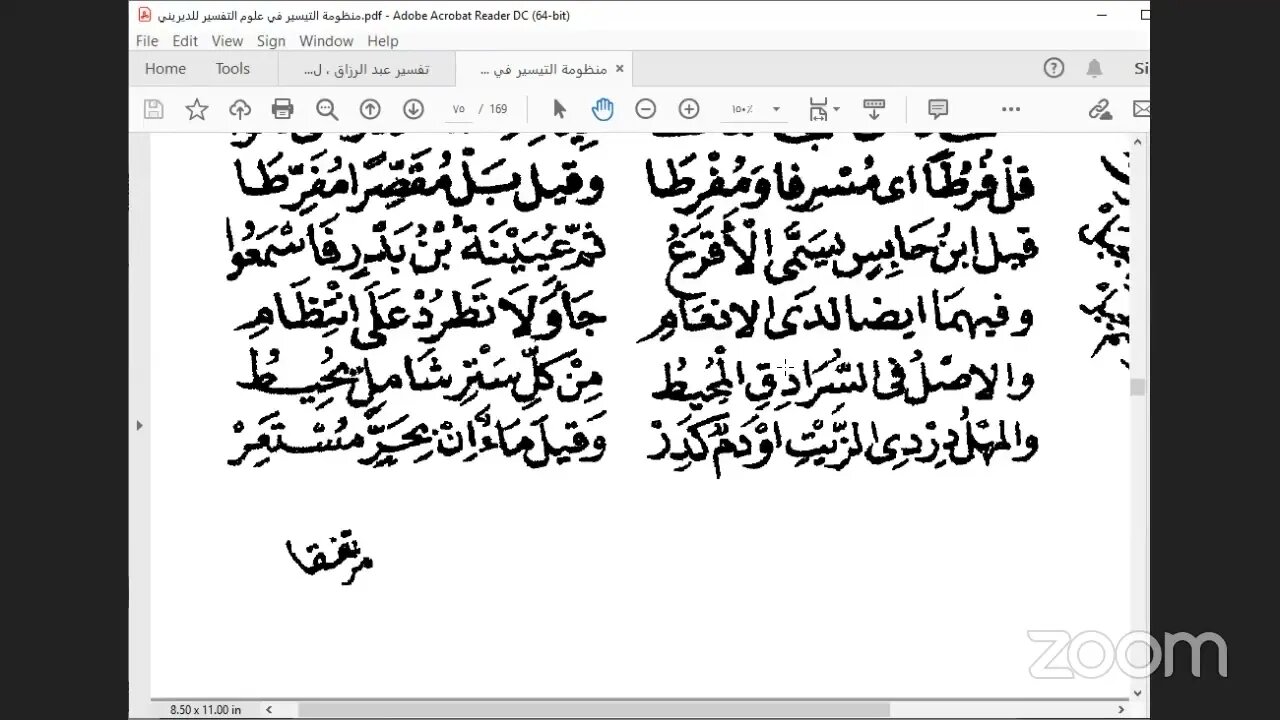Open the fit page options dropdown
The image size is (1280, 720).
pos(824,109)
